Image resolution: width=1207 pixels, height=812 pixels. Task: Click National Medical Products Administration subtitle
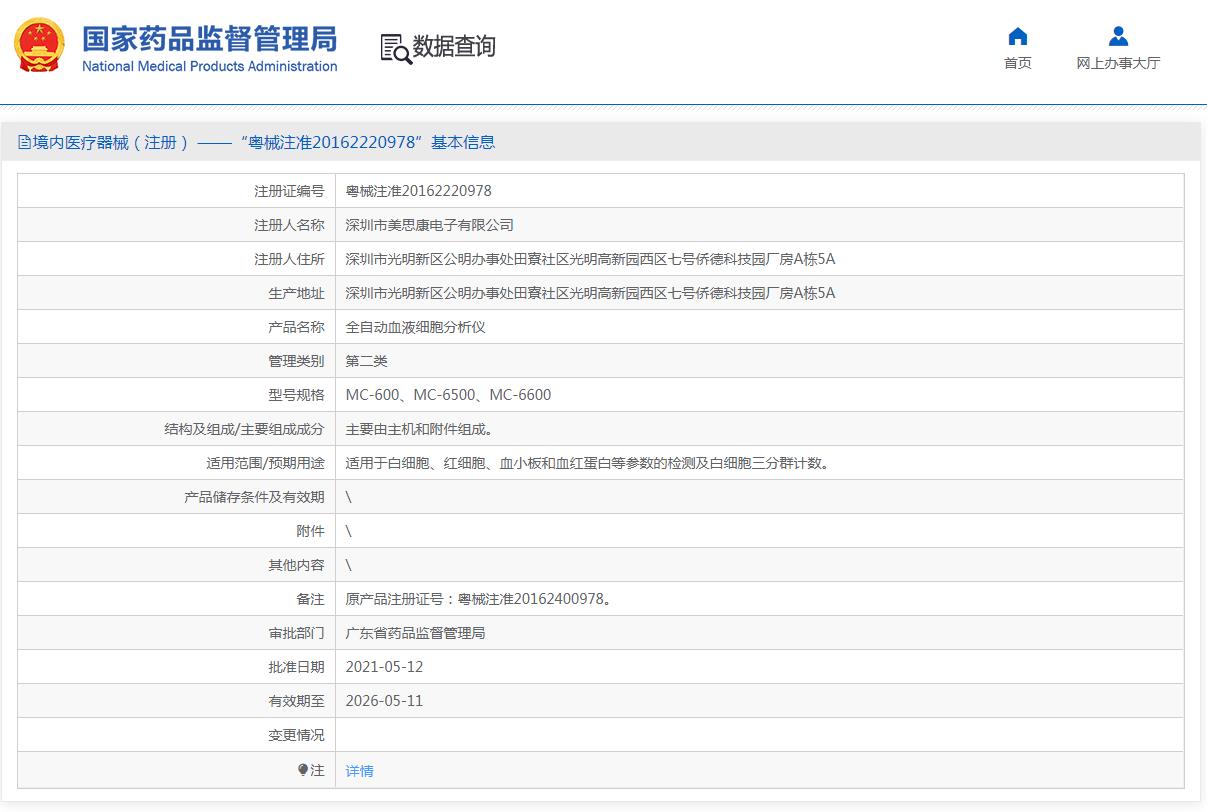210,66
